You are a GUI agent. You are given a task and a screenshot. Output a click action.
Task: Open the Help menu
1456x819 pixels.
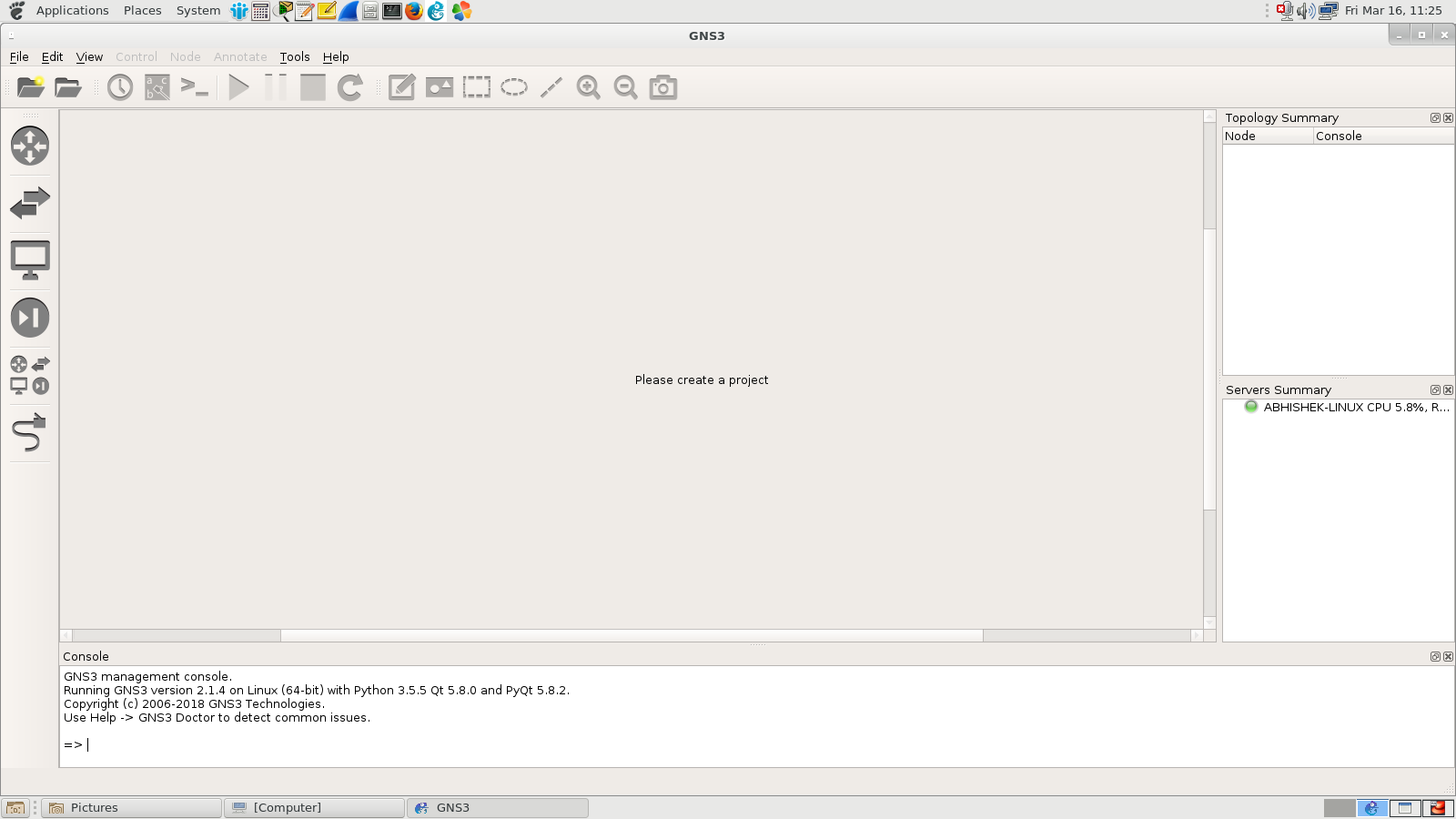336,56
